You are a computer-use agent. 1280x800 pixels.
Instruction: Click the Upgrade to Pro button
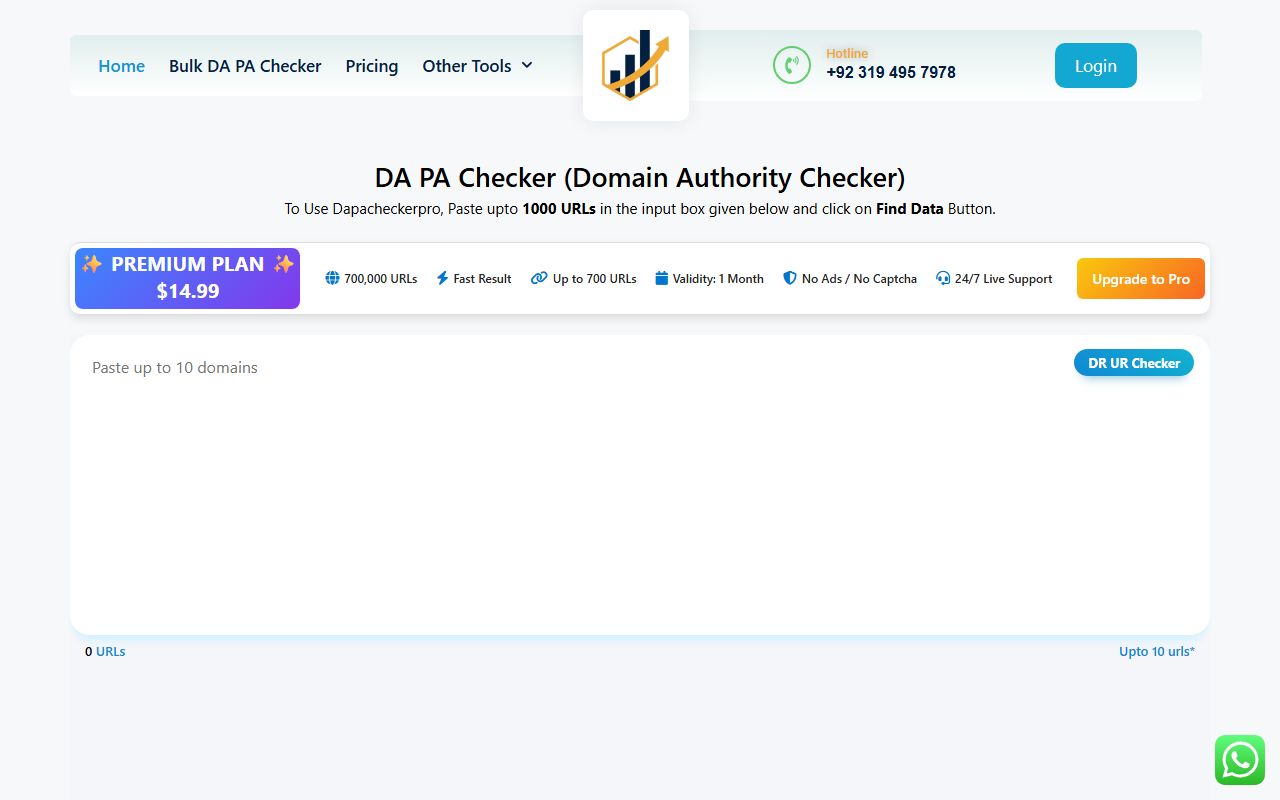point(1141,279)
